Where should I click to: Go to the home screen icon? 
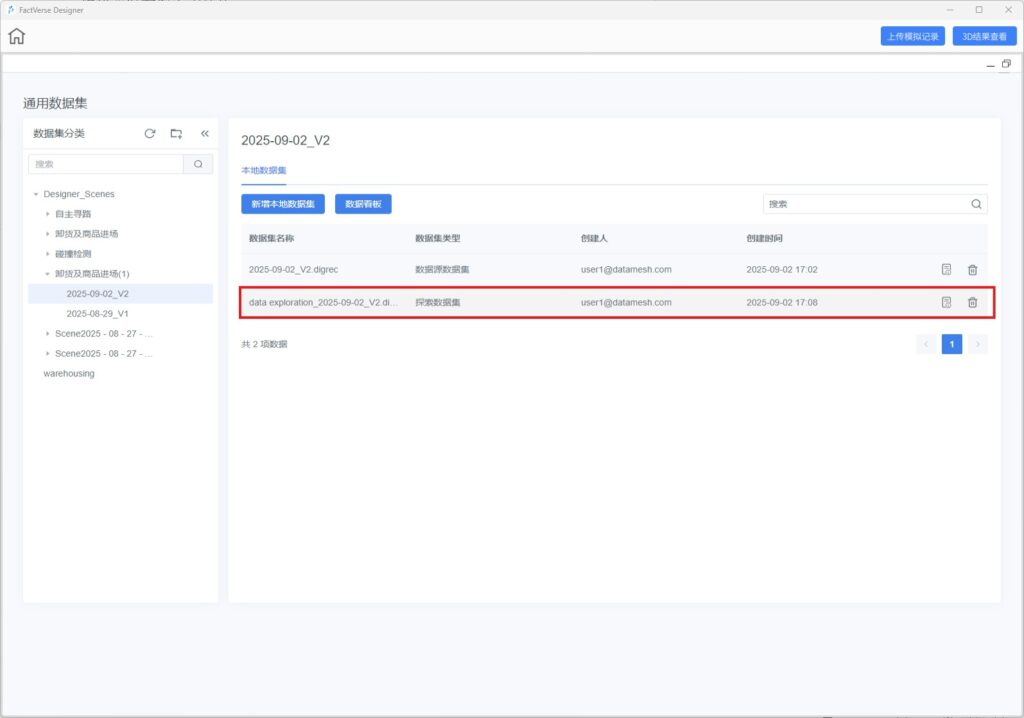16,36
